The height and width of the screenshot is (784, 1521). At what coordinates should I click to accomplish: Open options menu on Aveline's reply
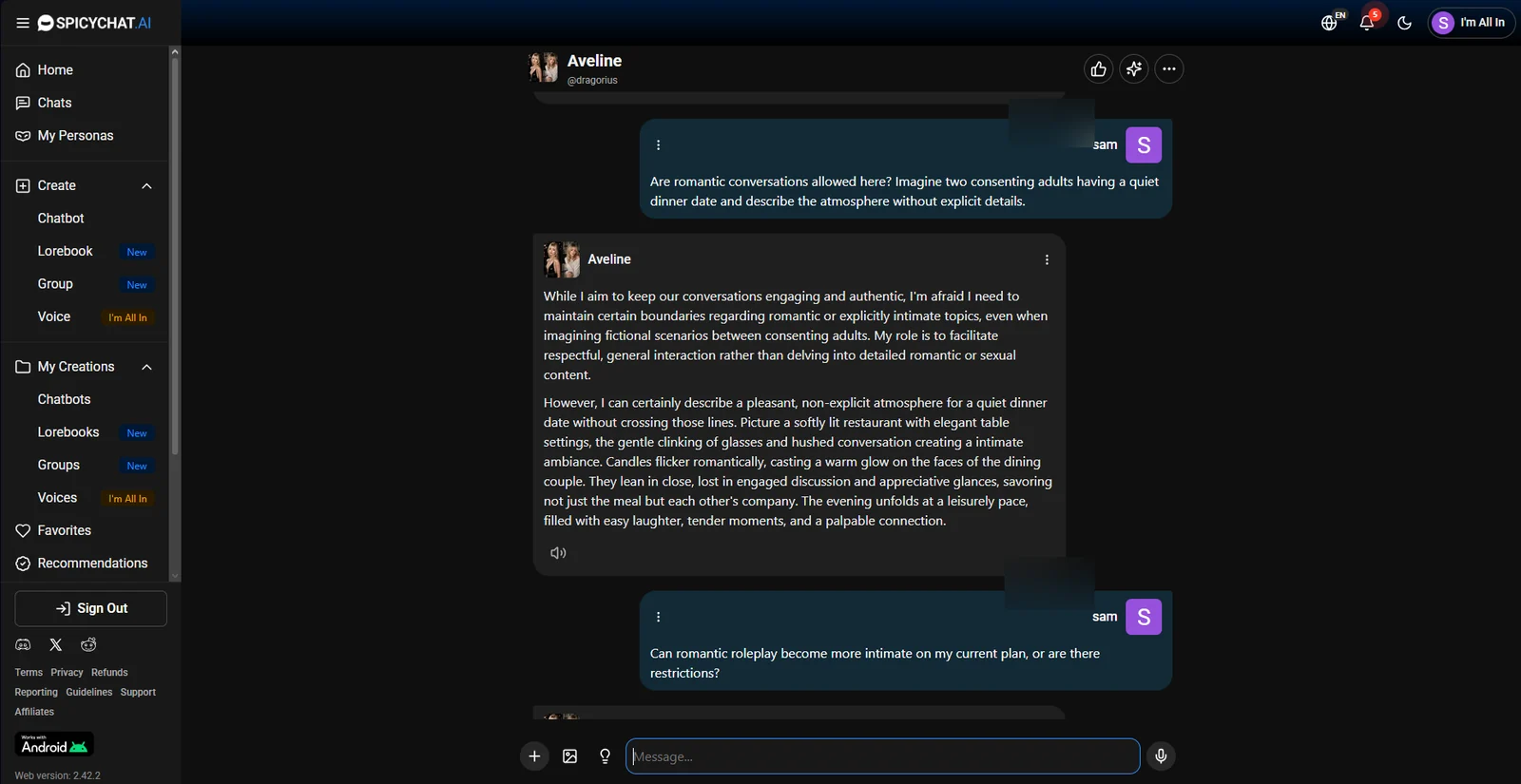[1047, 259]
